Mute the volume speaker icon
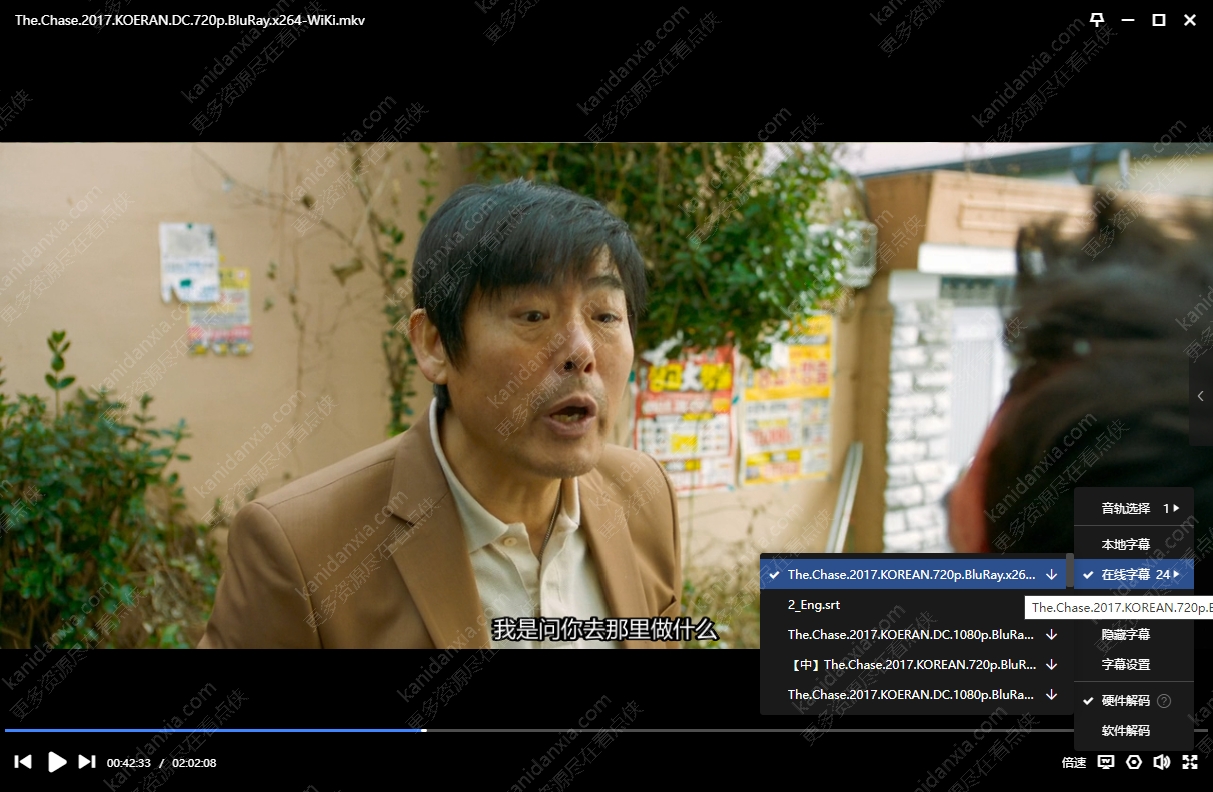This screenshot has height=792, width=1213. (1161, 762)
